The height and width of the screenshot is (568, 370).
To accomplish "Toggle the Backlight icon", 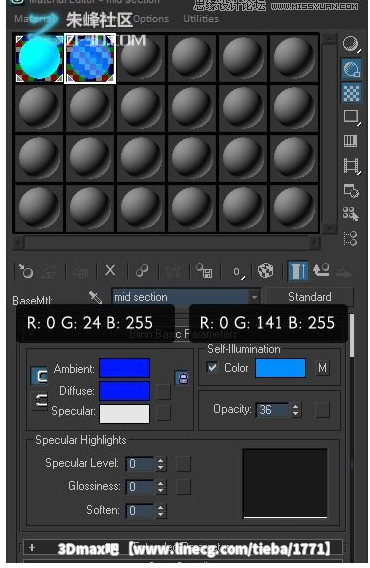I will [351, 69].
